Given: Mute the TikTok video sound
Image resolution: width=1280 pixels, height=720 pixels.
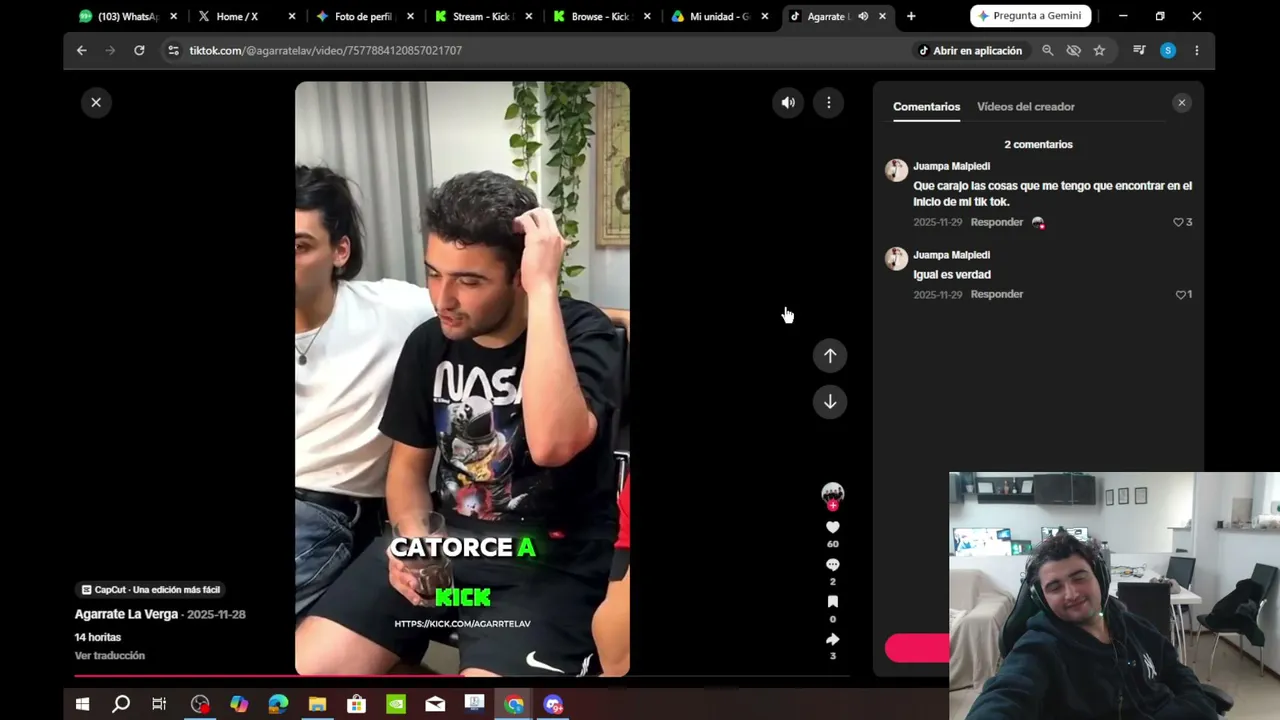Looking at the screenshot, I should coord(788,102).
